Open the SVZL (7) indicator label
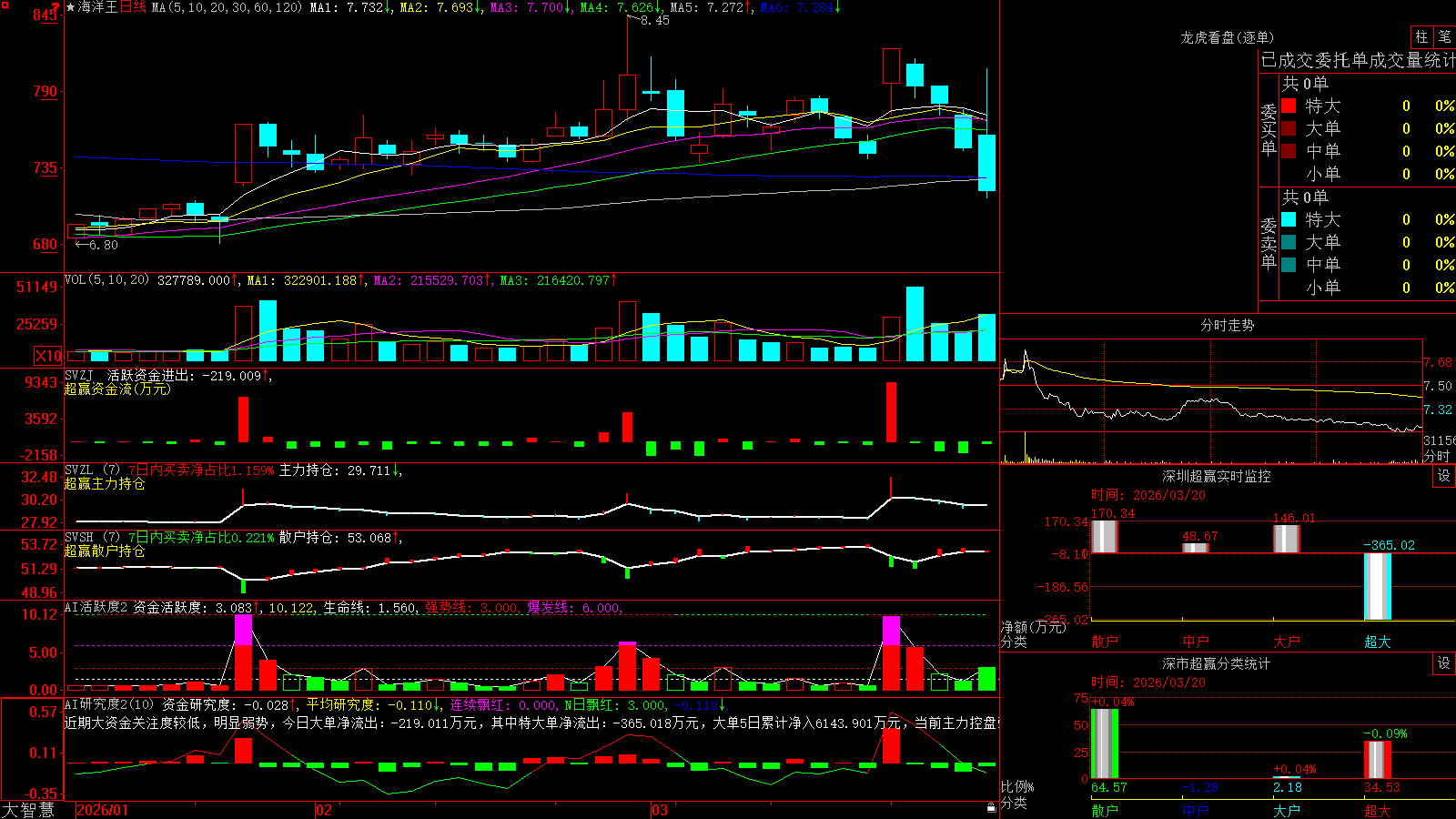 pyautogui.click(x=92, y=470)
